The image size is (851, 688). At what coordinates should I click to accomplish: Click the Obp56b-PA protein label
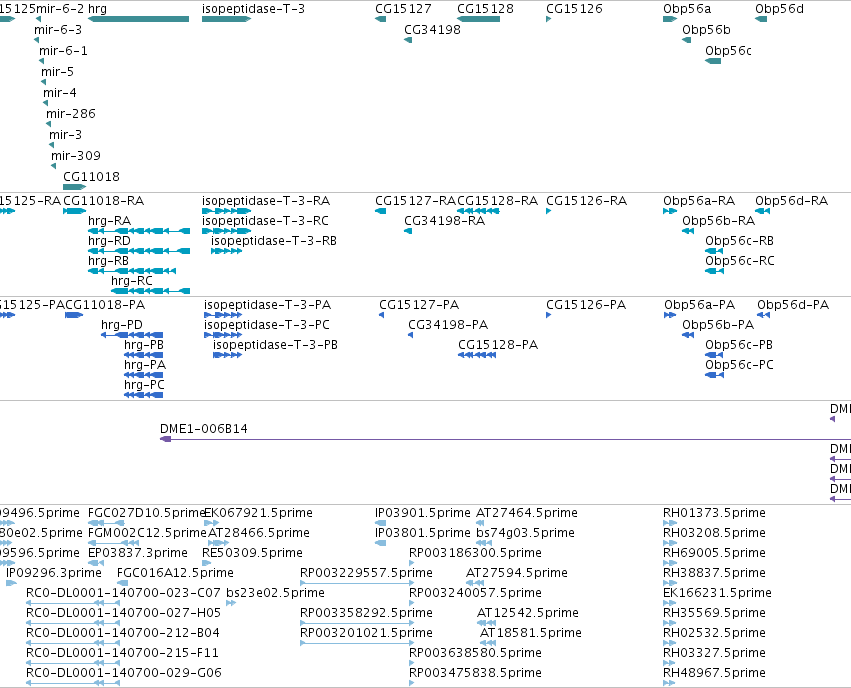click(718, 325)
